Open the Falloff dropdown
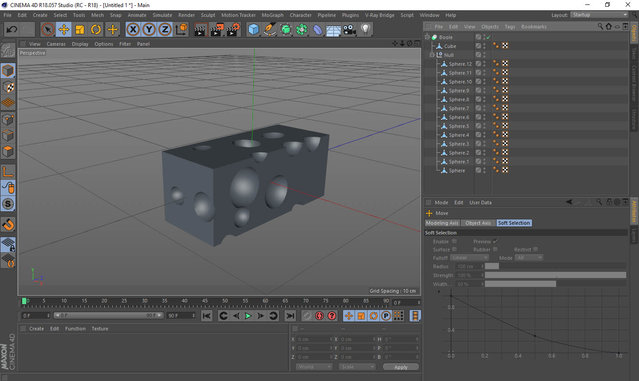This screenshot has height=381, width=639. [x=469, y=258]
